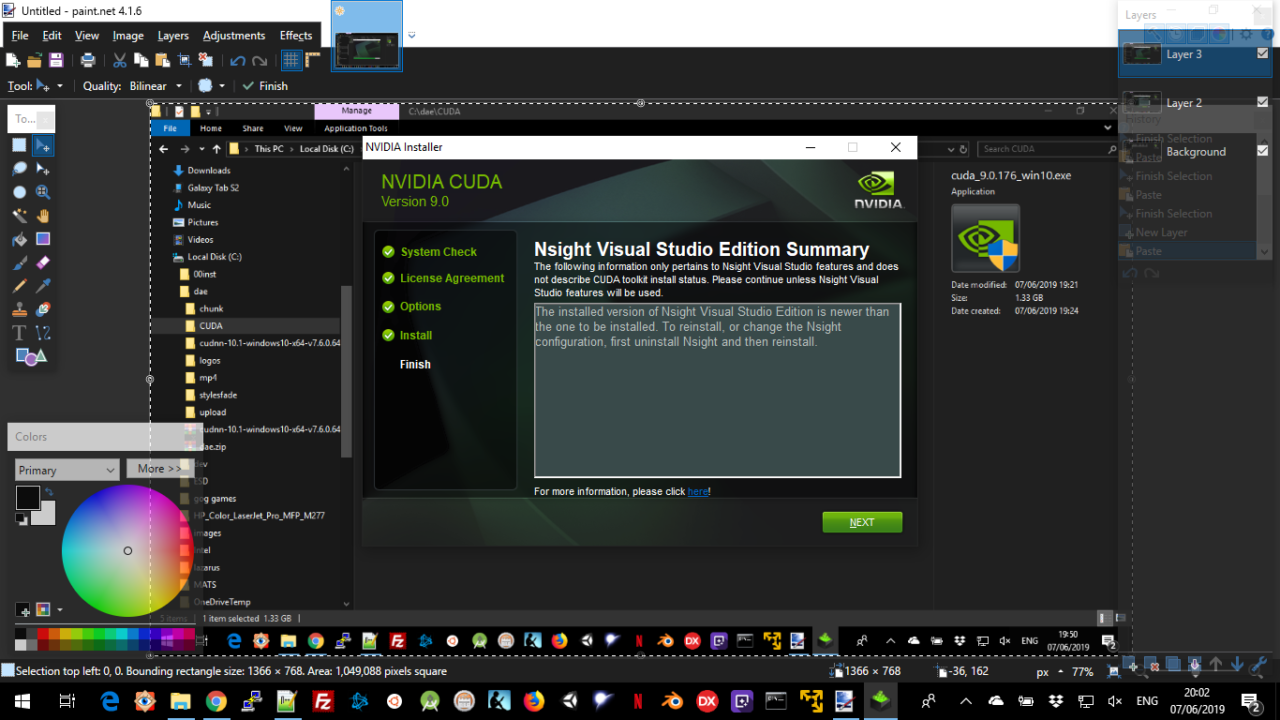
Task: Toggle the rulers button
Action: 314,60
